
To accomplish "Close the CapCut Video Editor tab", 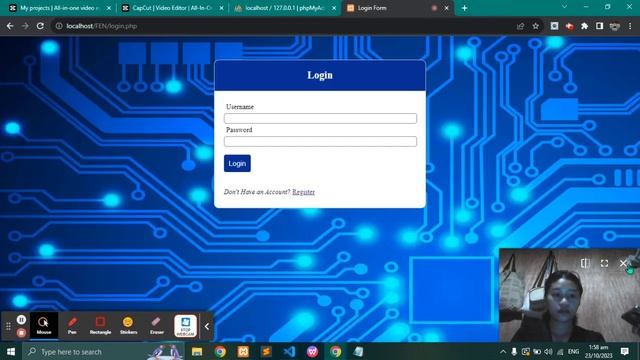I will (221, 8).
